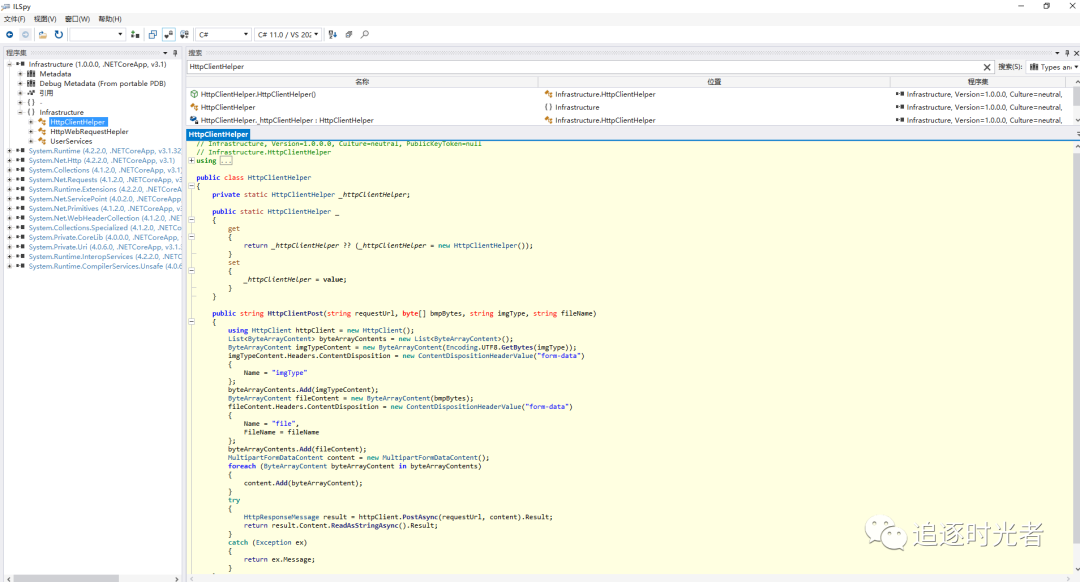Clear search text with the X icon
This screenshot has width=1080, height=582.
(x=987, y=67)
